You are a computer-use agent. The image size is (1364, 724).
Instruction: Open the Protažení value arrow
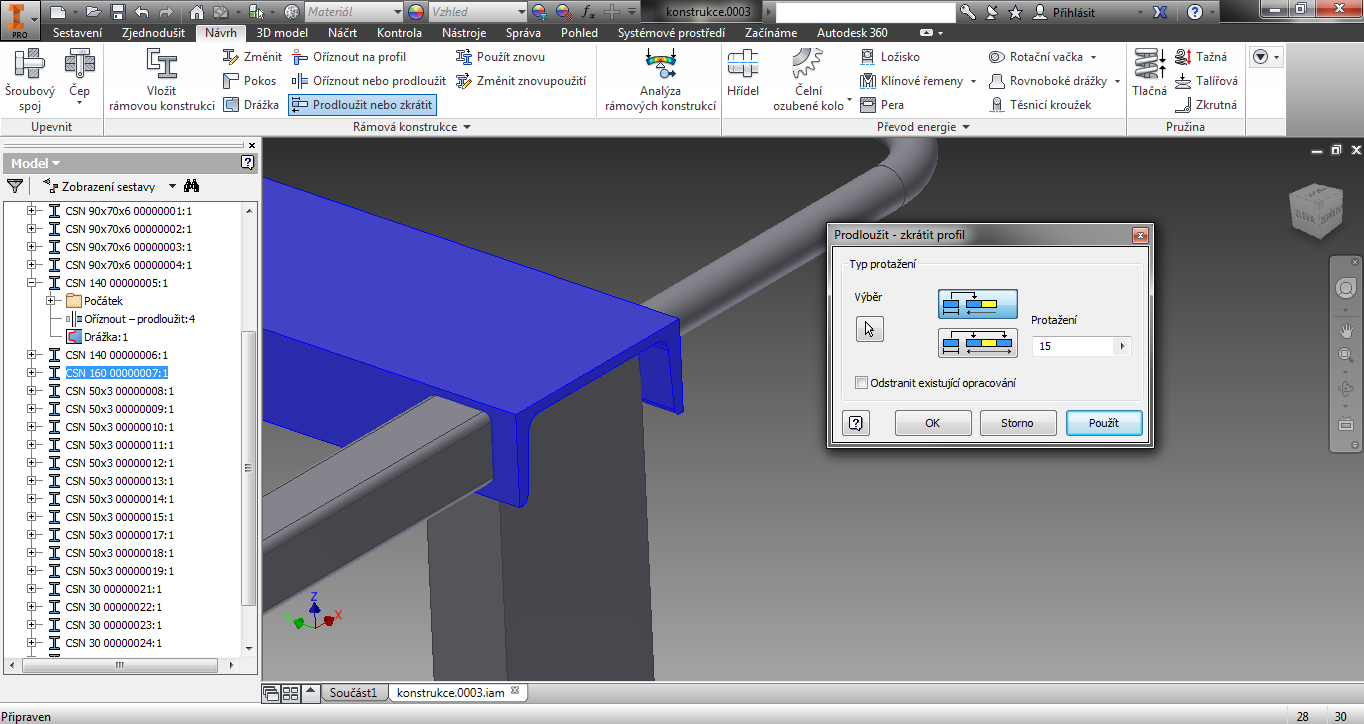point(1122,346)
